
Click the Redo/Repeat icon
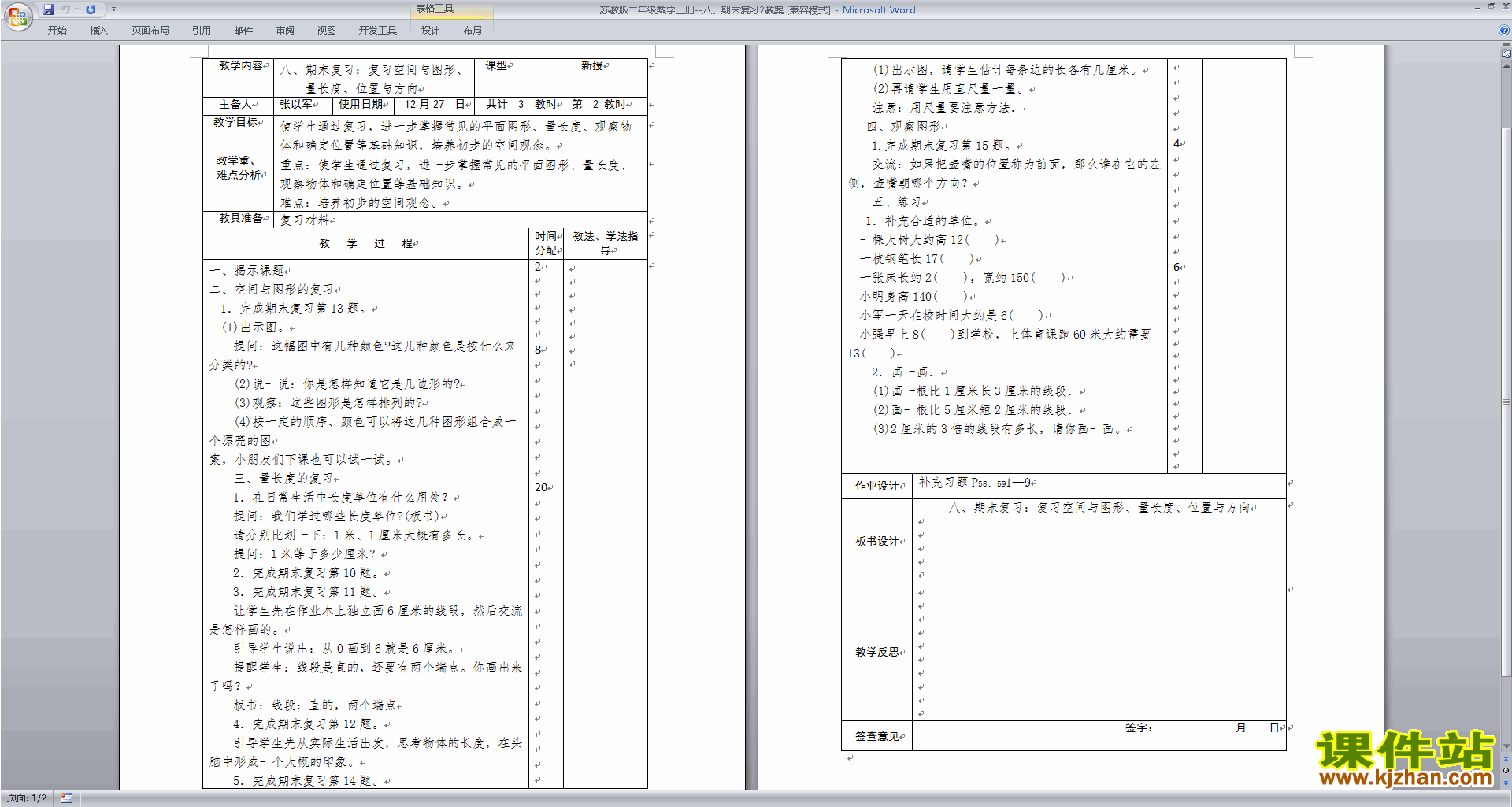coord(91,9)
